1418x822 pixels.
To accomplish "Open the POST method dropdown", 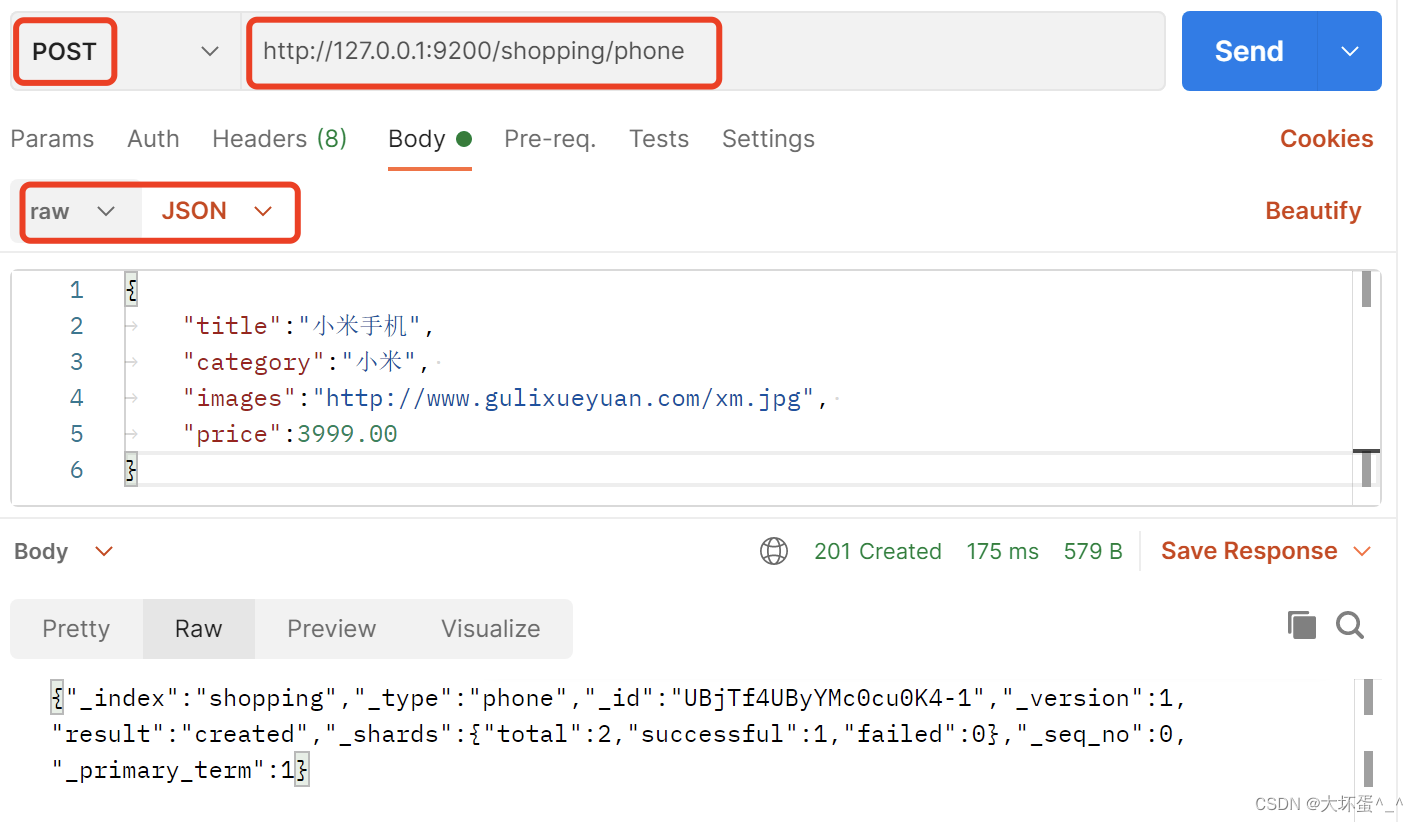I will click(x=125, y=51).
